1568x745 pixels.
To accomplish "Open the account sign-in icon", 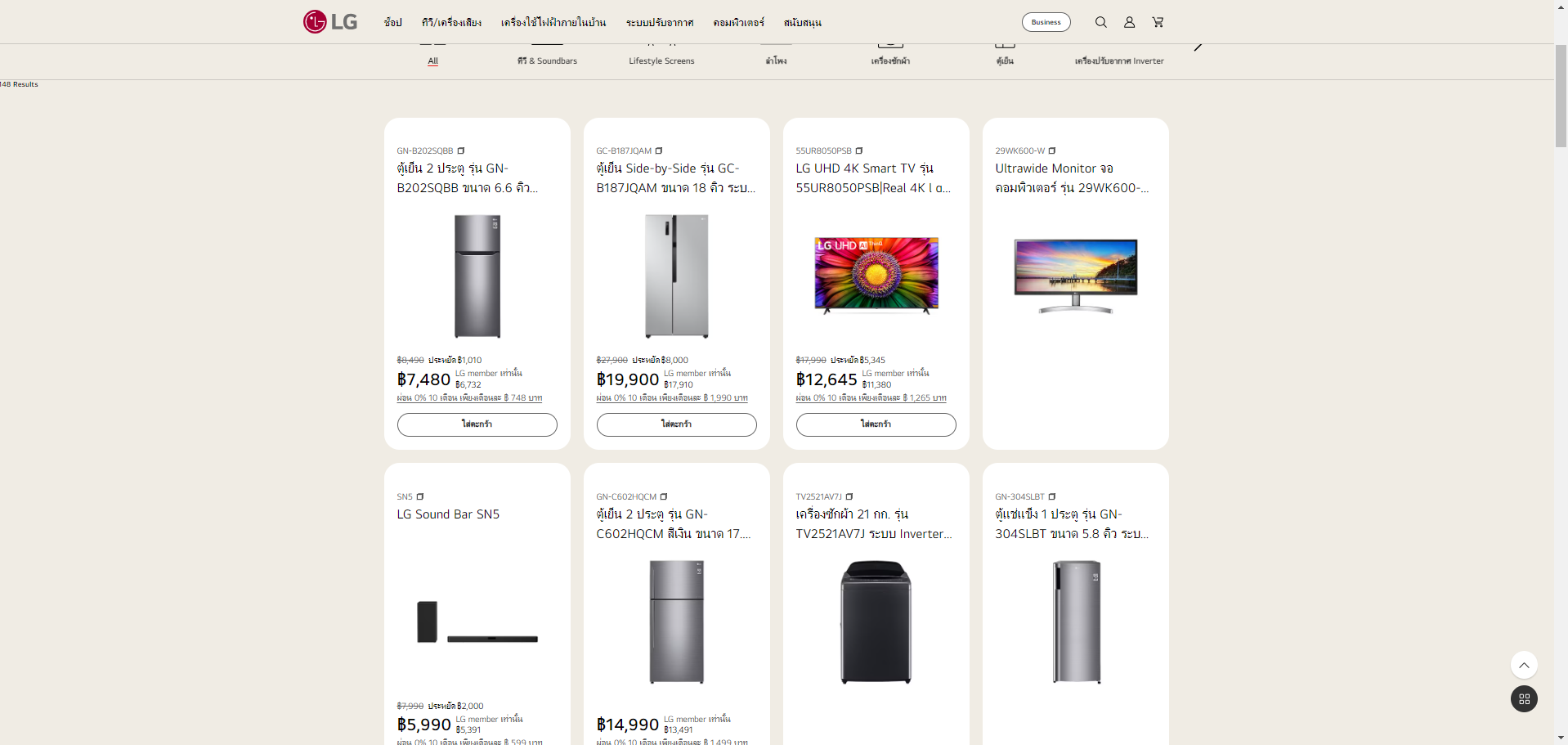I will click(1129, 22).
